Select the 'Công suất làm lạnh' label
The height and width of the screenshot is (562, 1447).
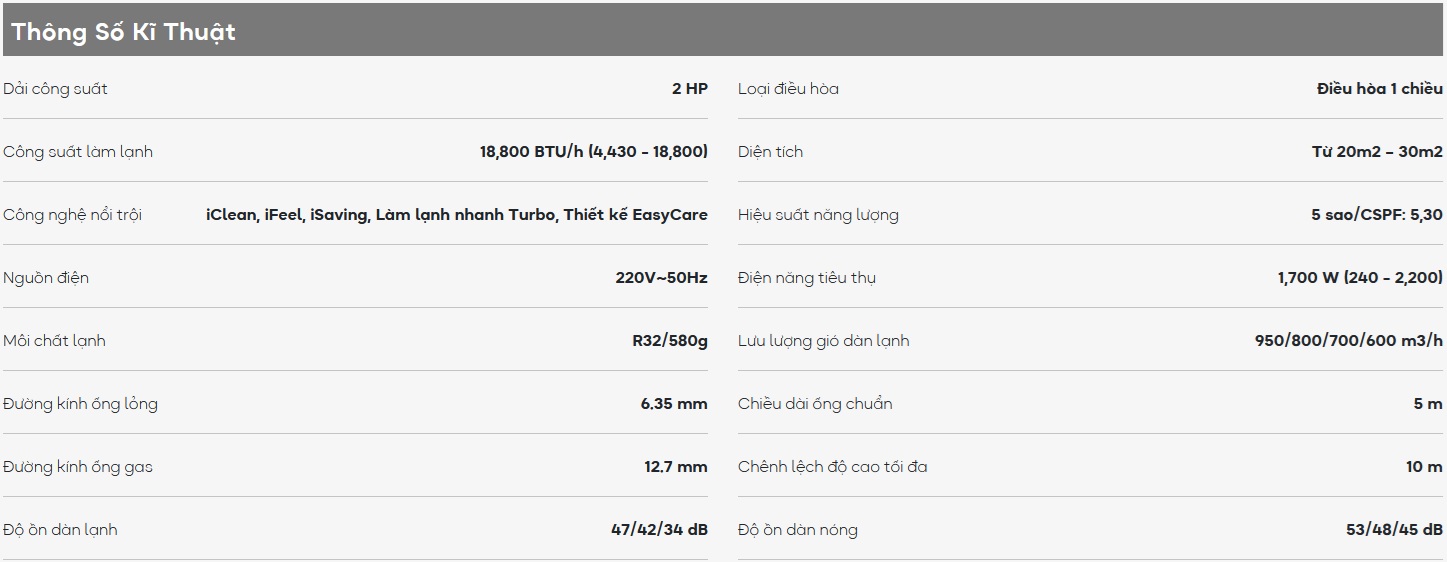point(78,152)
